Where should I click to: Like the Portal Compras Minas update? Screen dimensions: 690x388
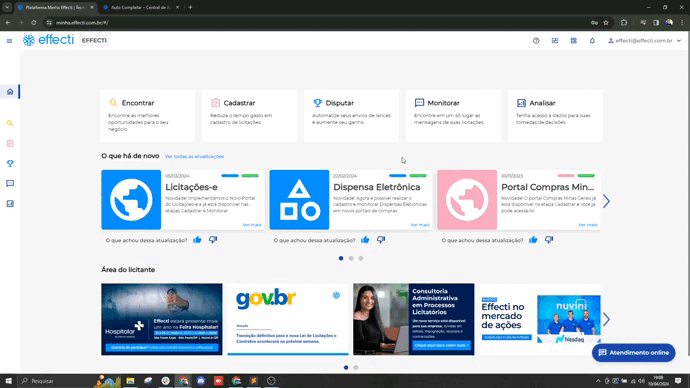(x=533, y=240)
